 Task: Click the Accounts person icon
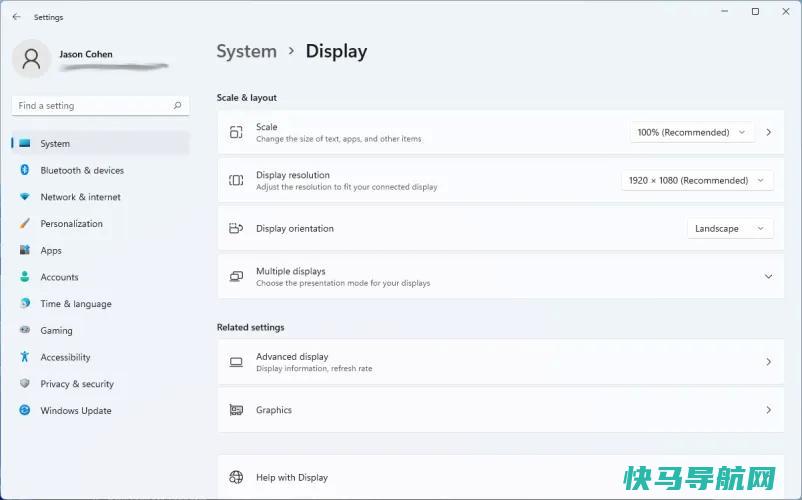[x=25, y=277]
